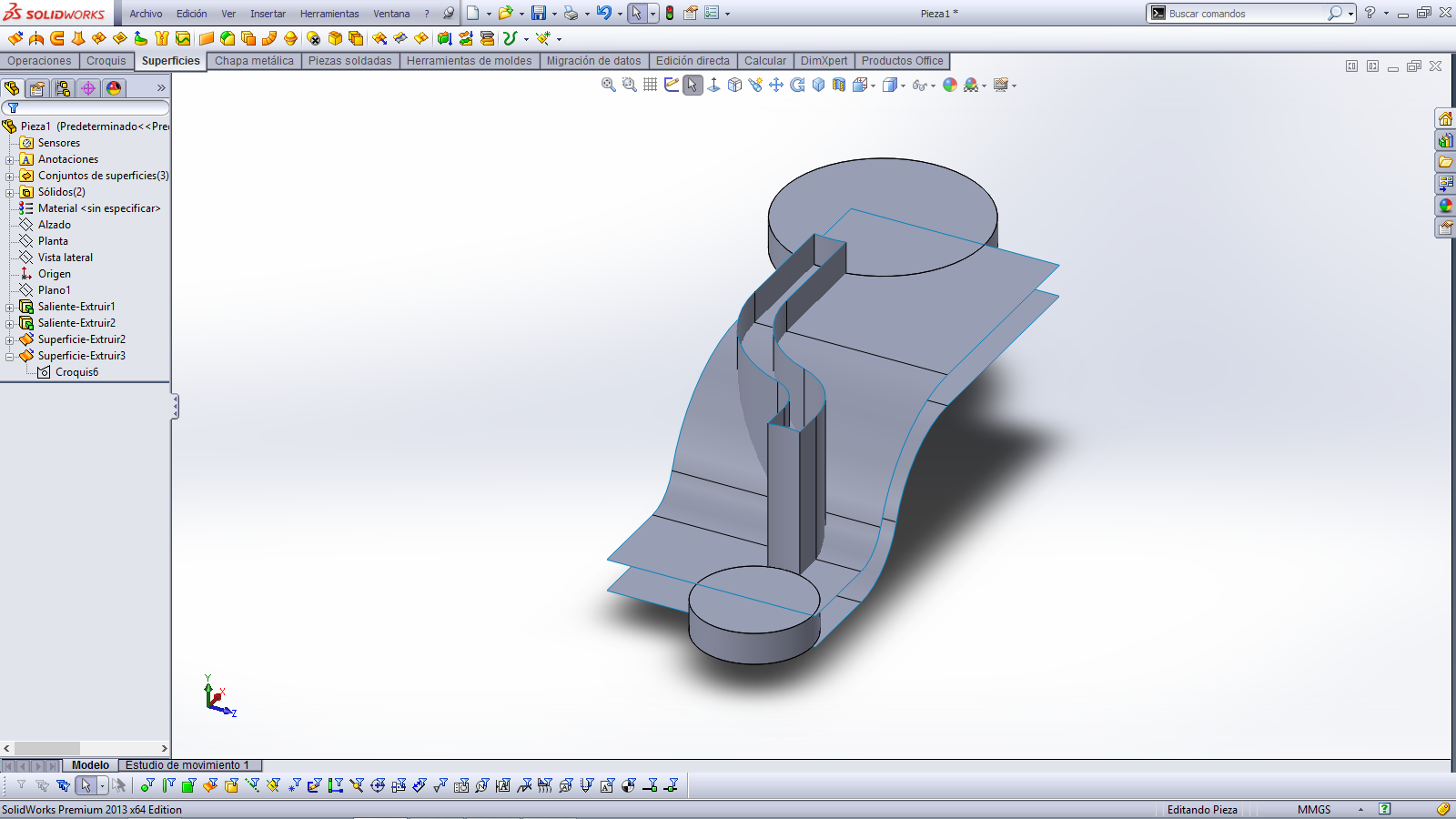Click the Zoom to Area icon
This screenshot has height=819, width=1456.
pos(630,85)
